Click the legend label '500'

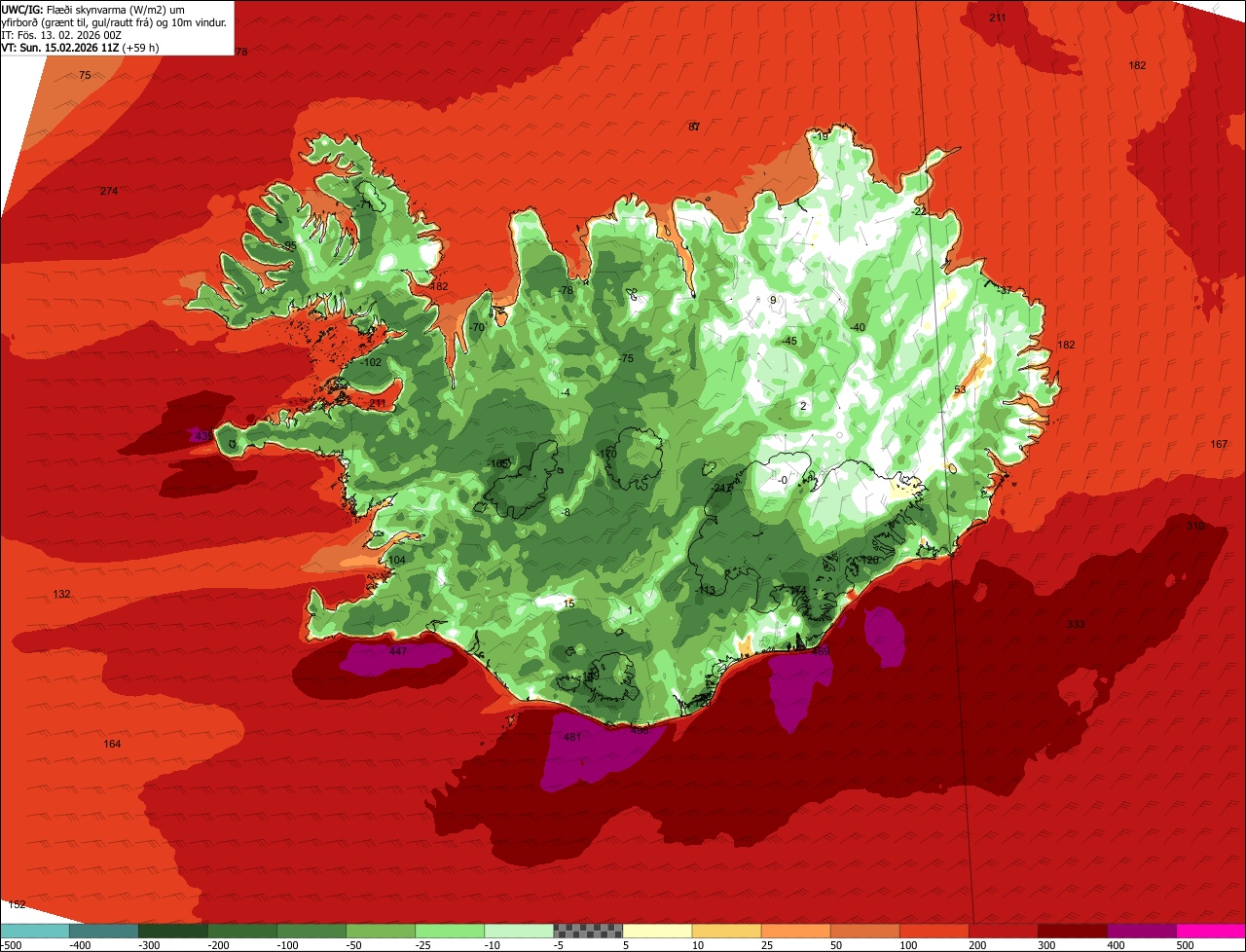click(1185, 944)
